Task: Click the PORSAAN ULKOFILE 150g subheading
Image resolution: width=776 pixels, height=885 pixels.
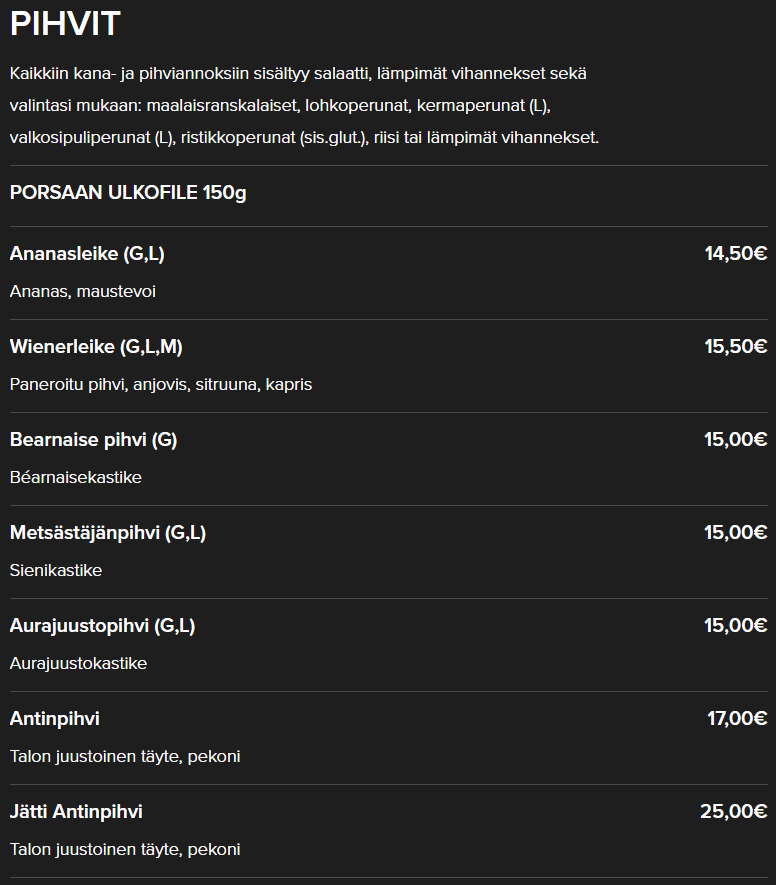Action: [x=128, y=192]
